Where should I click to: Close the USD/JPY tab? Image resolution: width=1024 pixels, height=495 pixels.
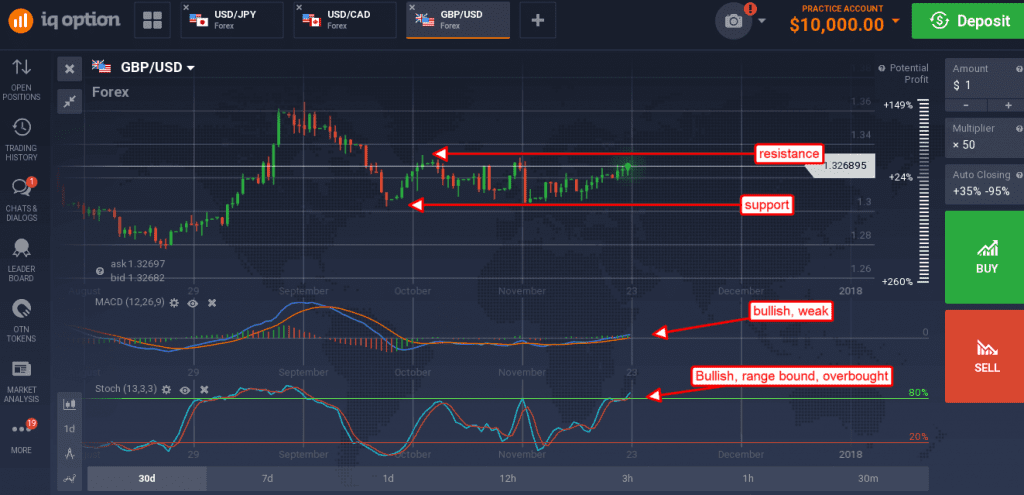[x=186, y=8]
